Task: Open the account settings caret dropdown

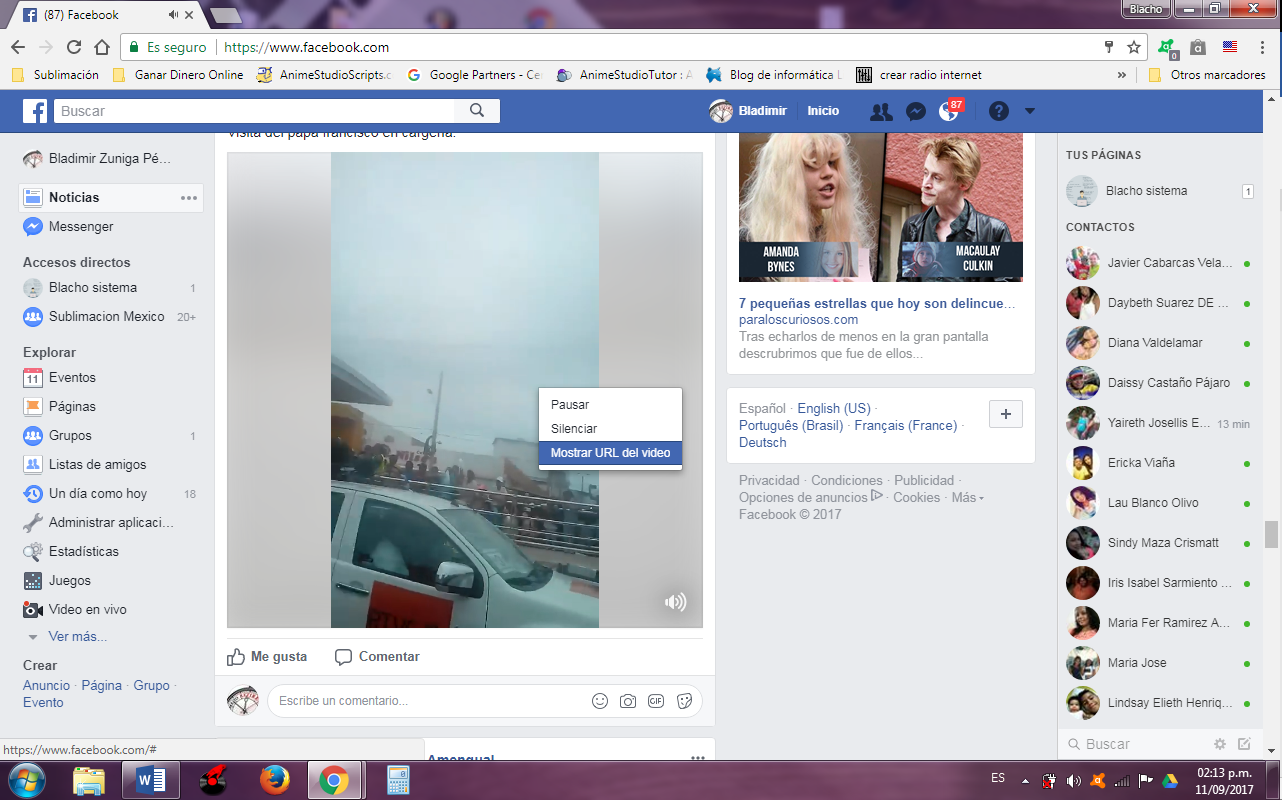Action: tap(1029, 111)
